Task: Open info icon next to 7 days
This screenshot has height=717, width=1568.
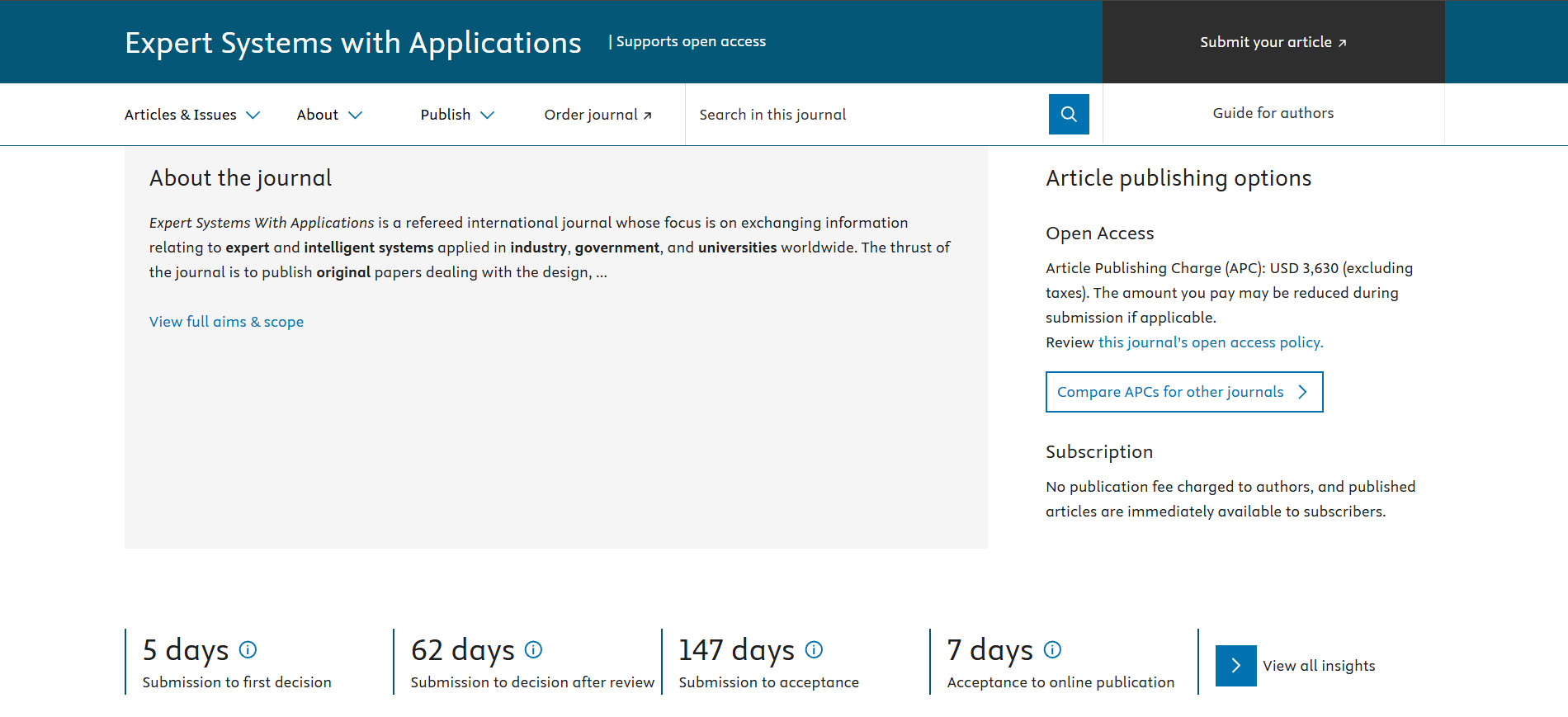Action: point(1052,649)
